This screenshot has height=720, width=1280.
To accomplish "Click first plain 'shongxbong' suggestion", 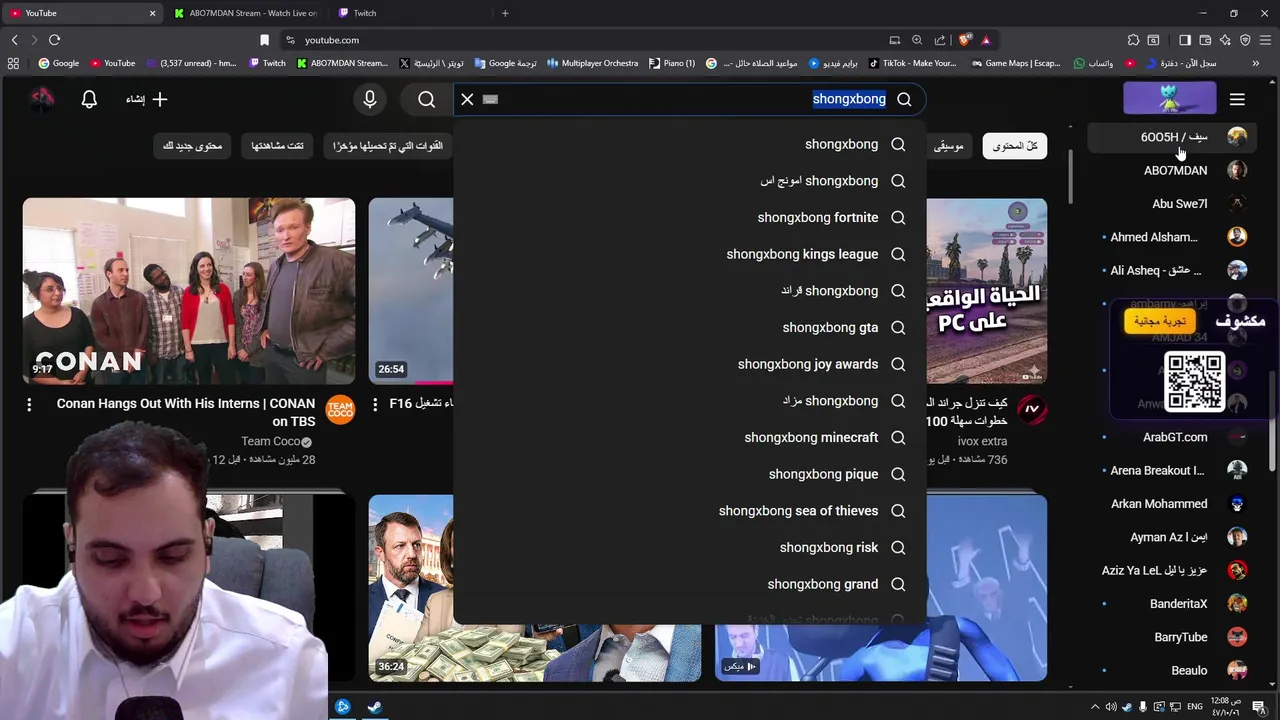I will coord(690,144).
